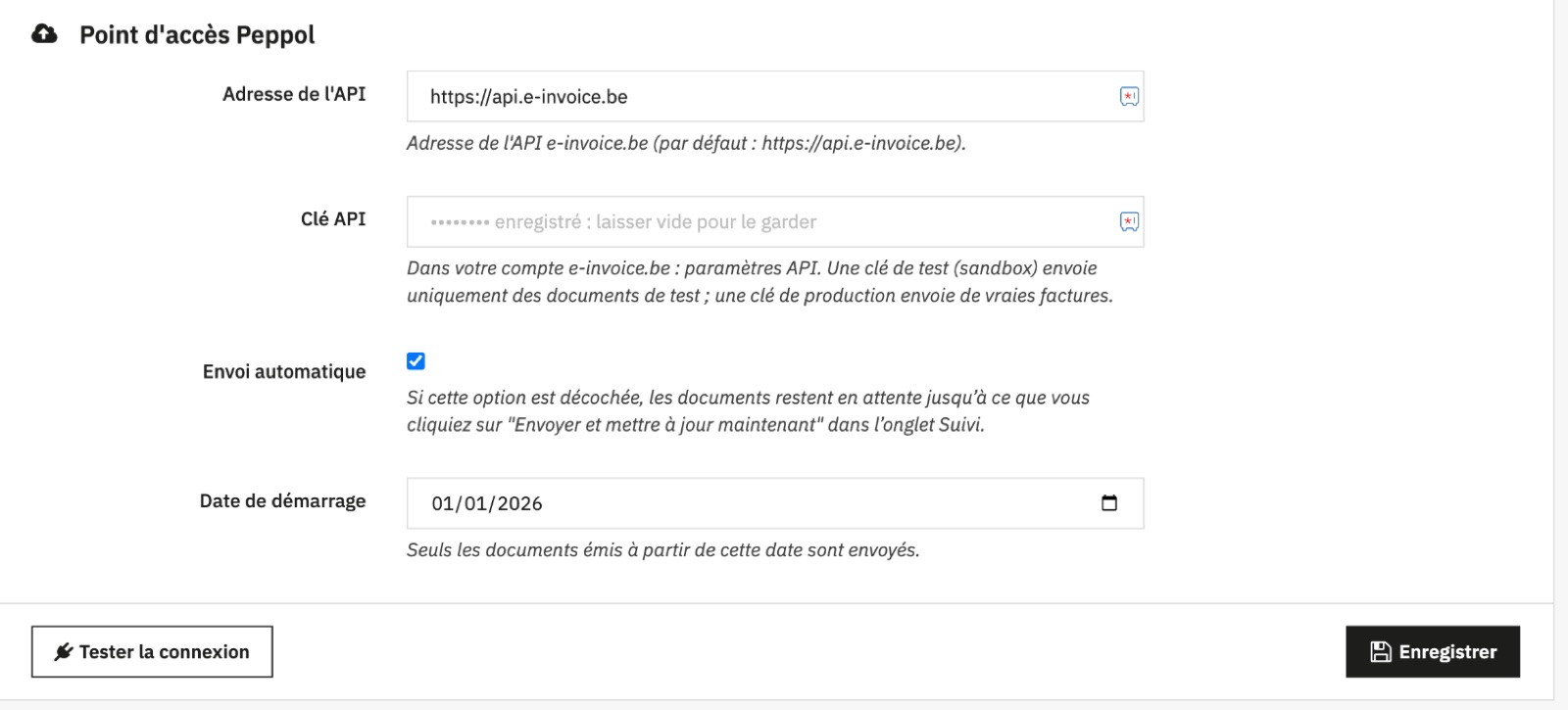Click help text starting 'Si cette option est décochée'

(748, 411)
